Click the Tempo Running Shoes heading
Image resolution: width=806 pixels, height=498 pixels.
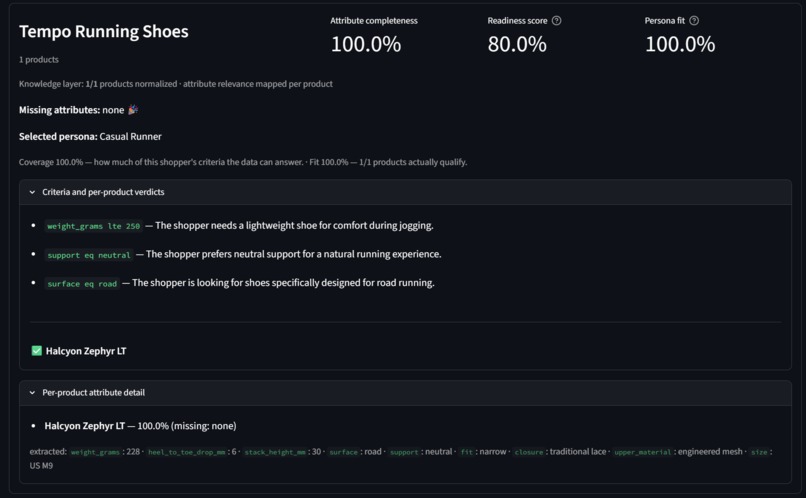coord(104,31)
